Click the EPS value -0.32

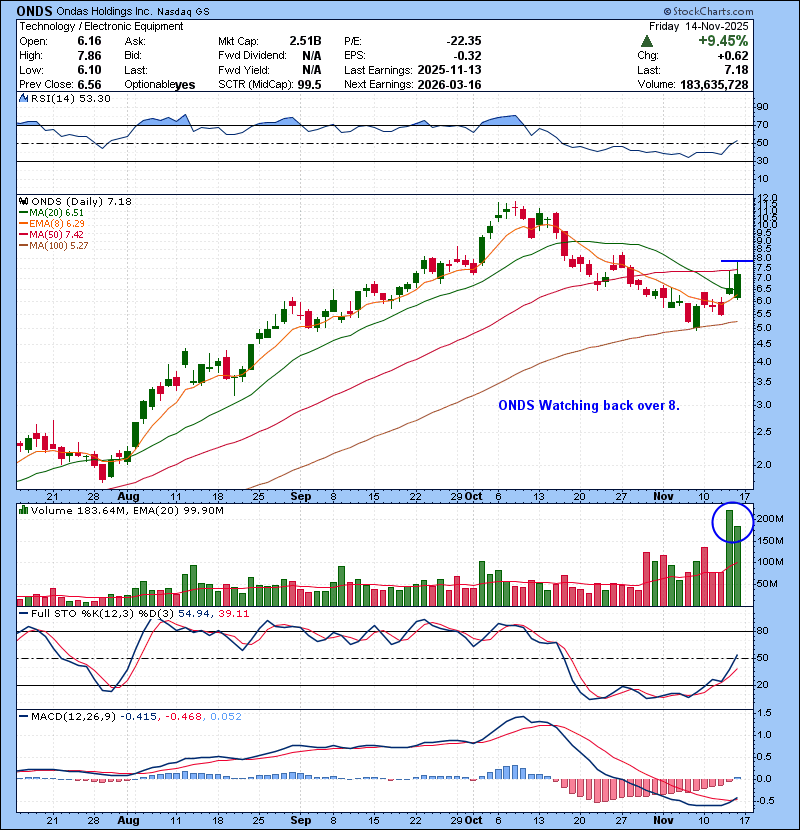click(x=468, y=56)
